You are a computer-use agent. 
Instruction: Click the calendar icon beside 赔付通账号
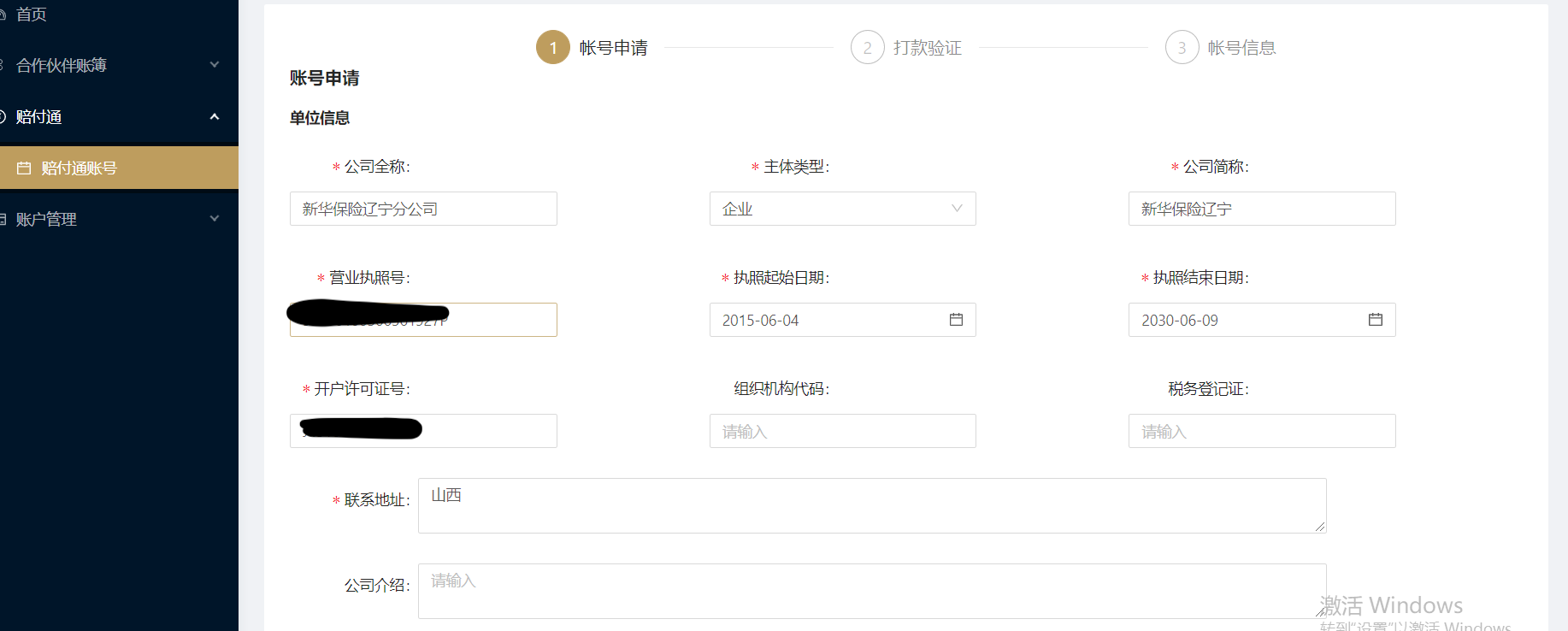pyautogui.click(x=24, y=168)
